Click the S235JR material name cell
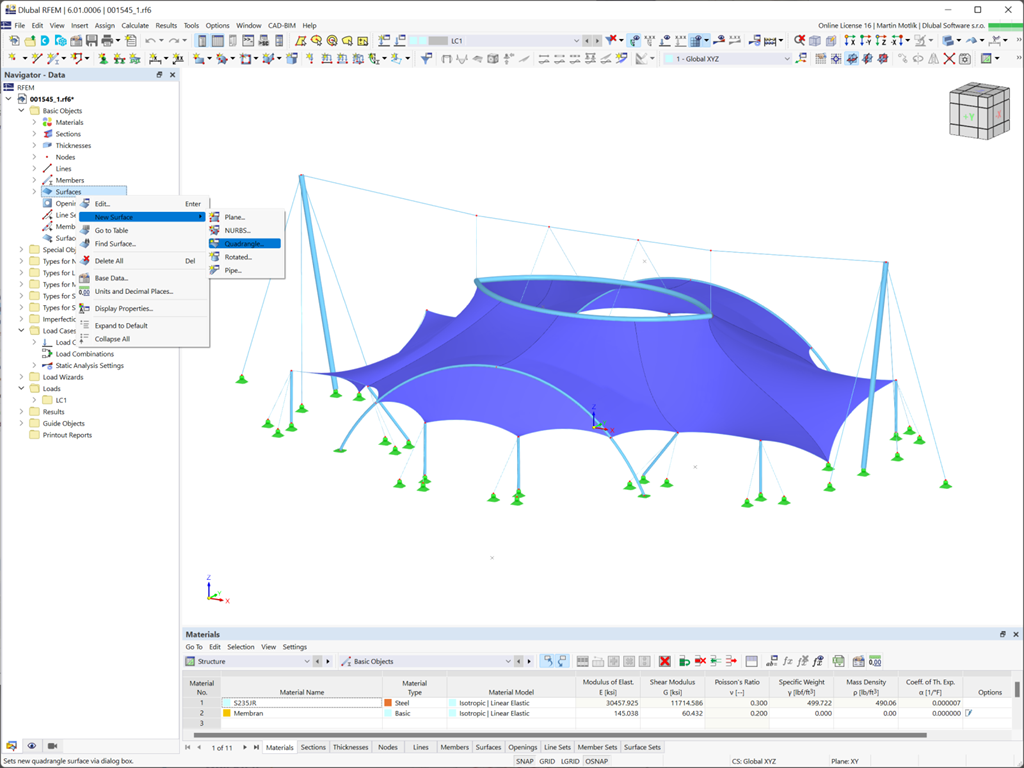 (x=302, y=703)
